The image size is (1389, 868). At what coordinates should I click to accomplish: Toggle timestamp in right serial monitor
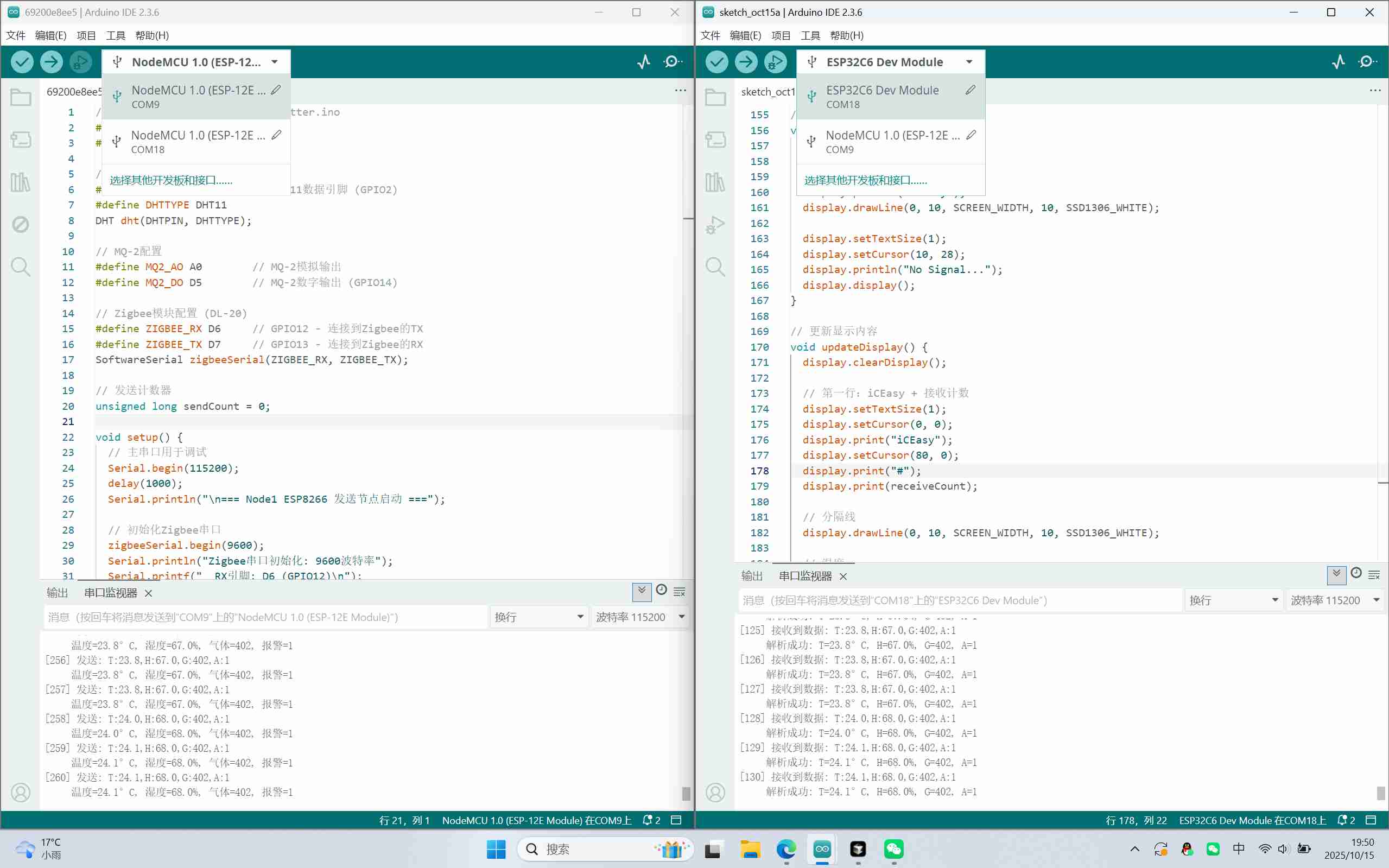[x=1356, y=573]
